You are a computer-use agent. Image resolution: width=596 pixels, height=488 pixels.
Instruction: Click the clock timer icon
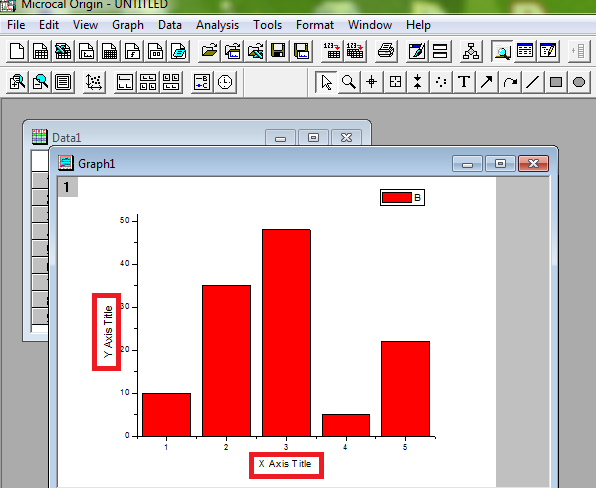[x=225, y=82]
